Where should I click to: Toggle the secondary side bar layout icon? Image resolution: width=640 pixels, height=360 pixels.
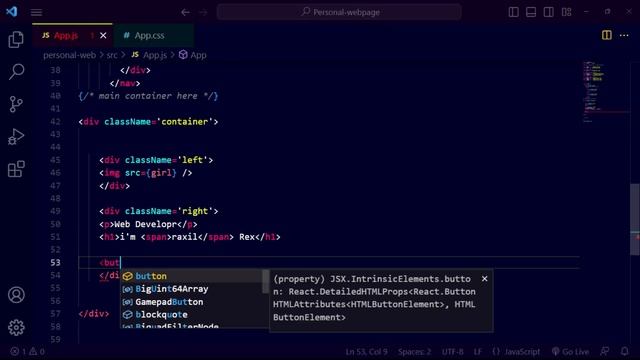click(x=549, y=12)
